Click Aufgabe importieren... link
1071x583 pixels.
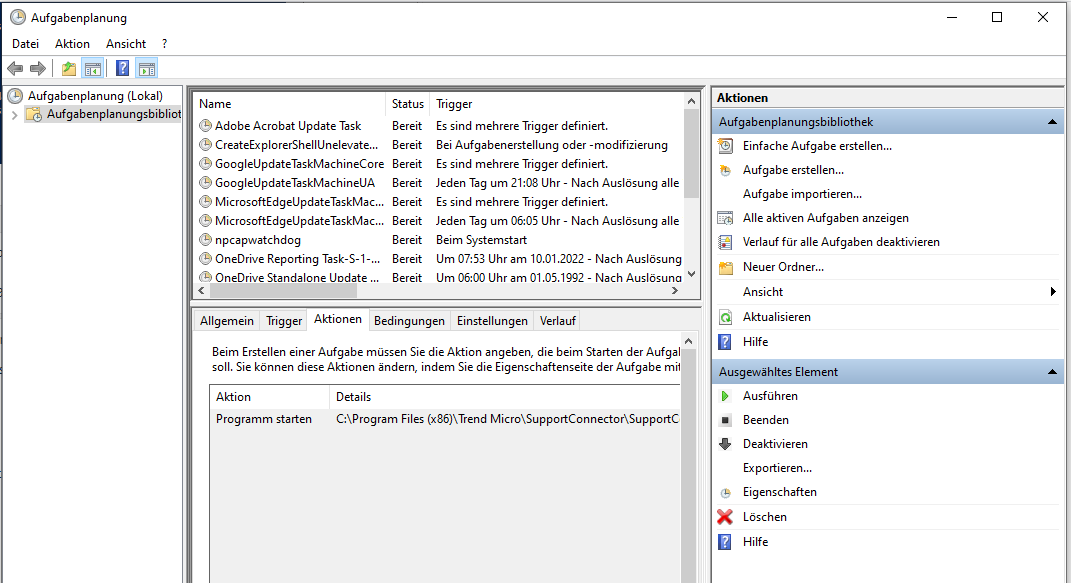802,194
